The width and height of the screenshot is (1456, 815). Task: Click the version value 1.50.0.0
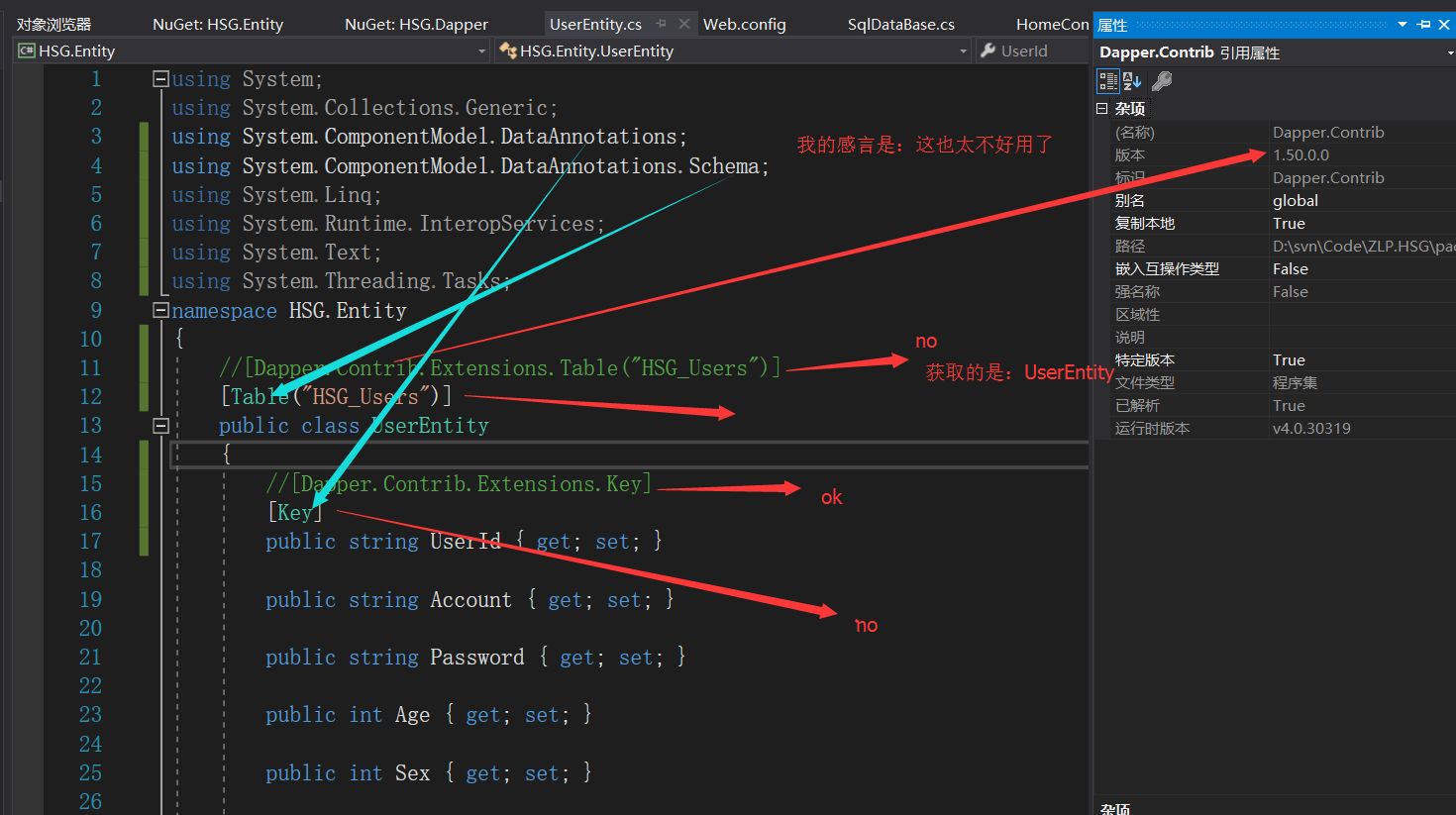1300,154
